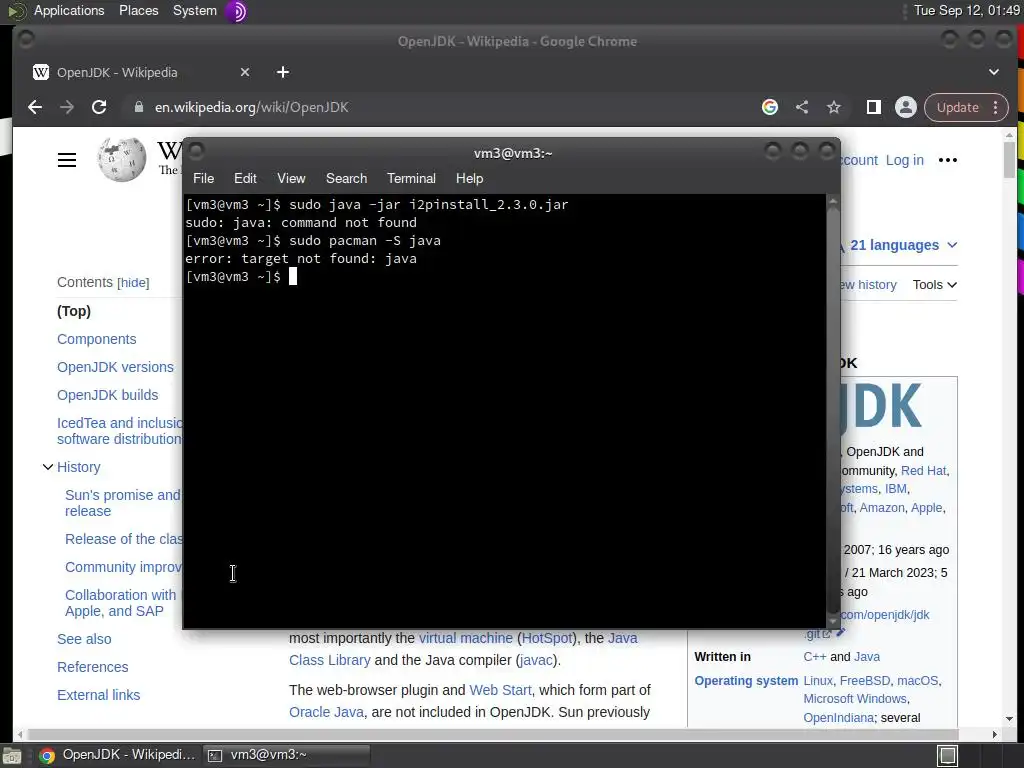Switch to Chrome taskbar entry
This screenshot has height=768, width=1024.
coord(118,755)
